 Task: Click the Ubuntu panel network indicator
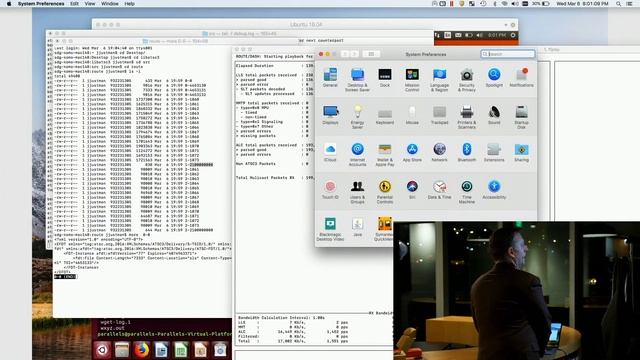coord(438,36)
